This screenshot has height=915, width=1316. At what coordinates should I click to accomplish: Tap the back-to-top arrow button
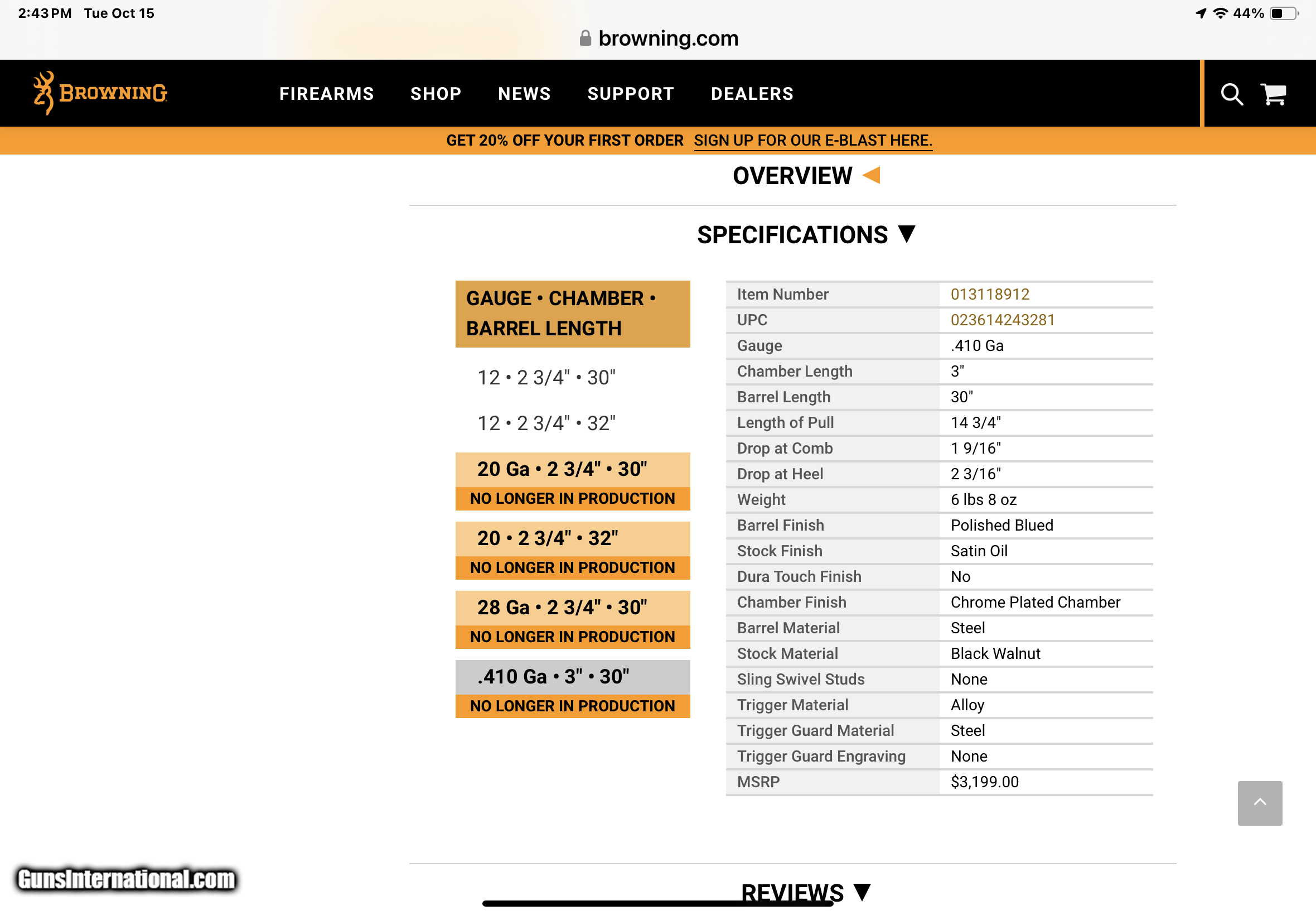[x=1259, y=803]
